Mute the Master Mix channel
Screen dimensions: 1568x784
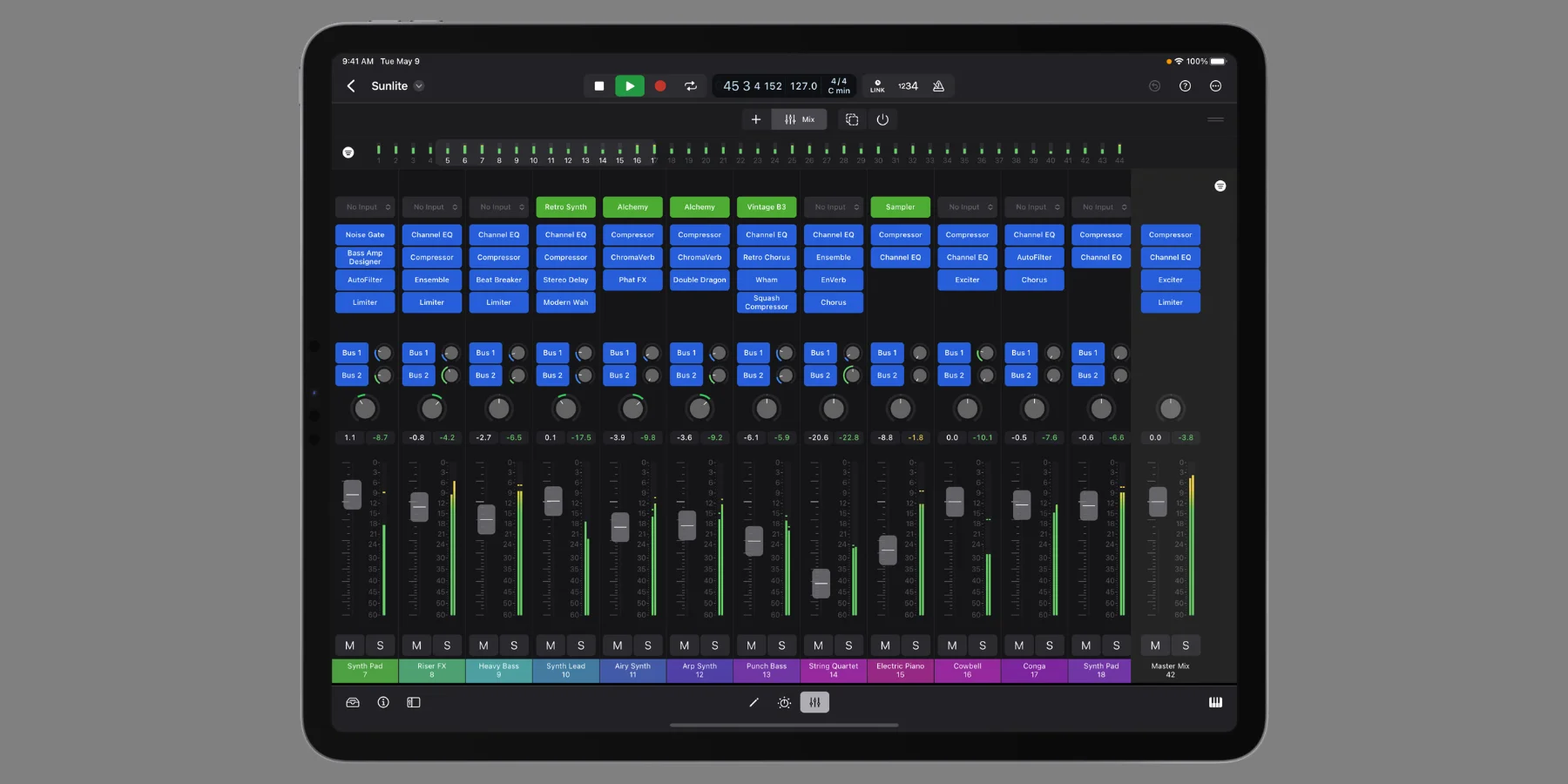[1155, 645]
